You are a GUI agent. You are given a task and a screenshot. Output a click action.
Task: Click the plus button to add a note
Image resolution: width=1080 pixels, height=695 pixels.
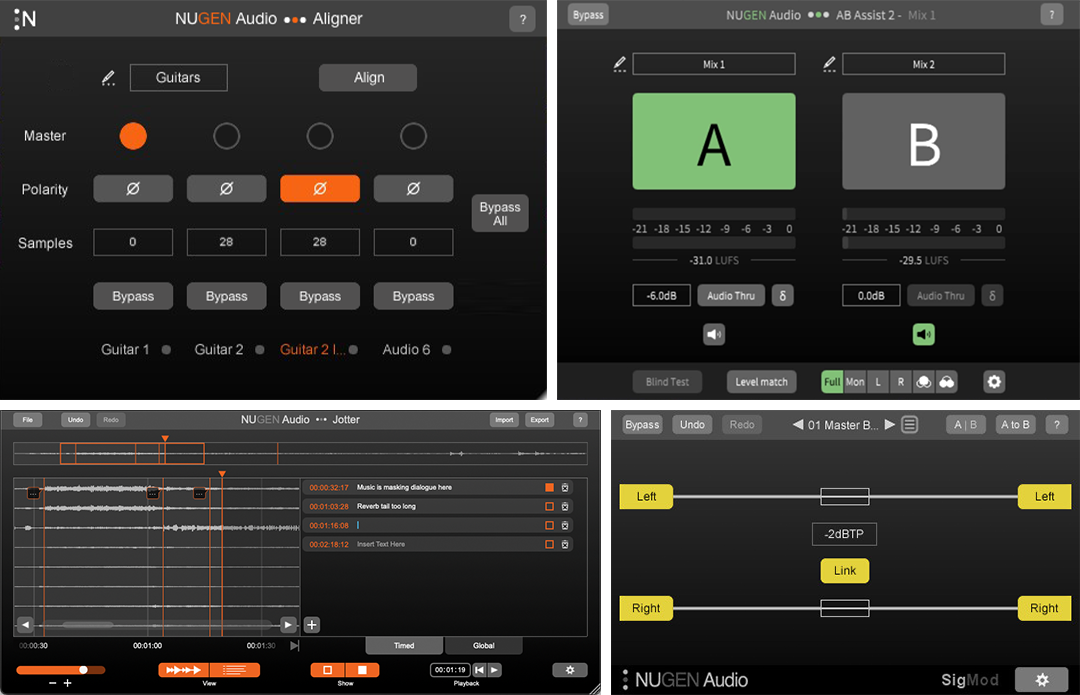coord(312,625)
